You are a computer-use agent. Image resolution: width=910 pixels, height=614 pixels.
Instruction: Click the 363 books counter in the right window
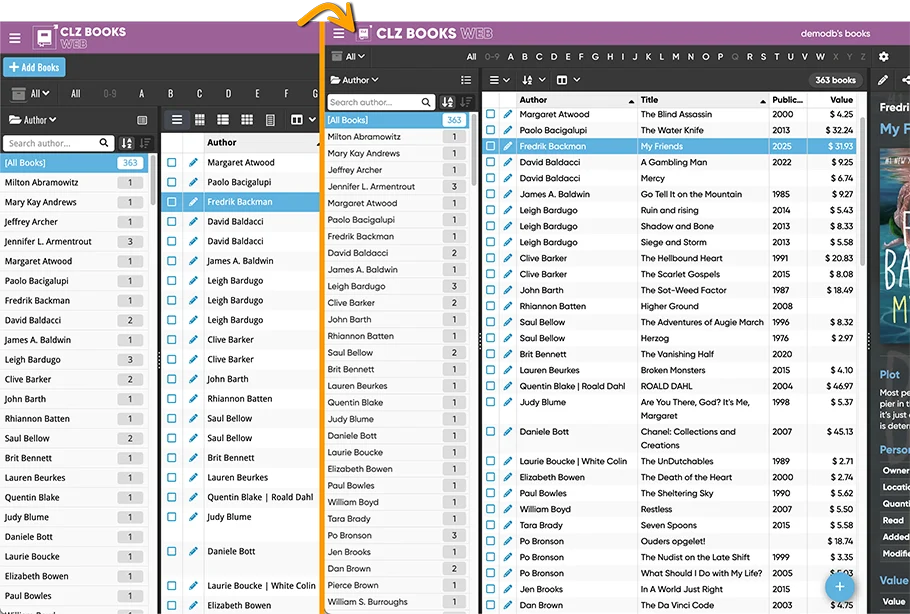point(835,80)
